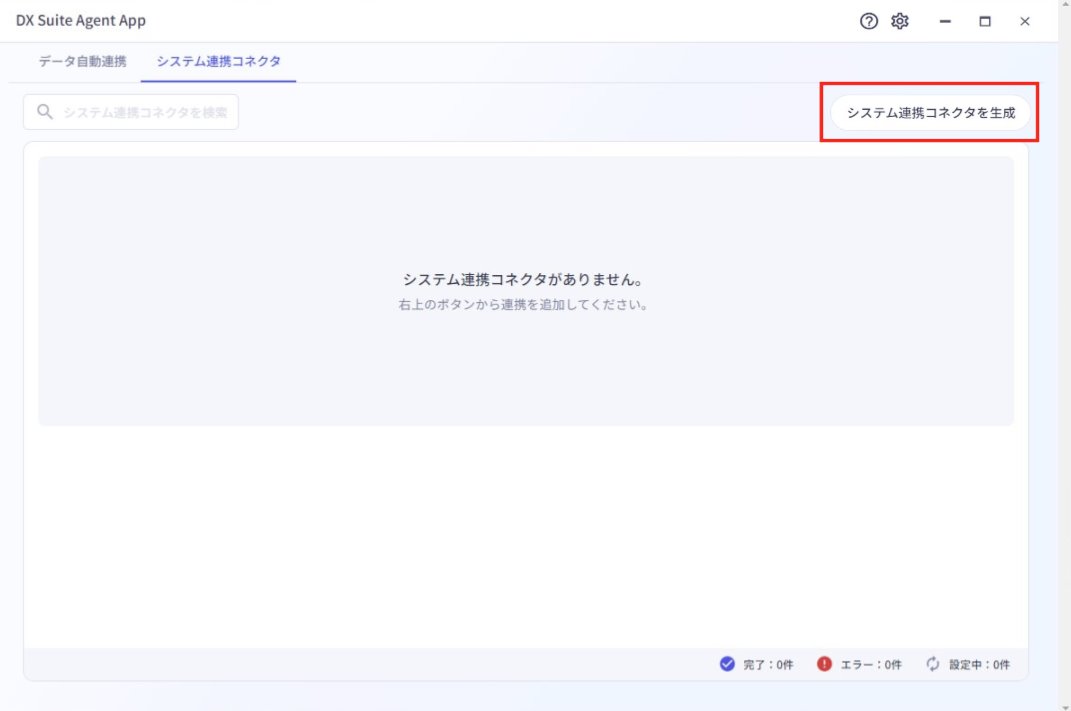Switch to the データ自動連携 tab

coord(82,61)
